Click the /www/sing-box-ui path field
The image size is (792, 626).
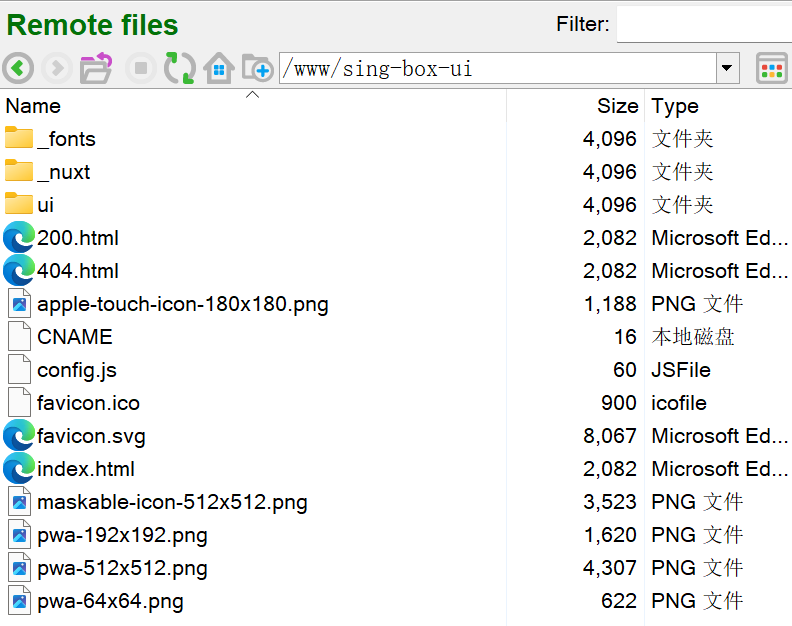(x=497, y=68)
